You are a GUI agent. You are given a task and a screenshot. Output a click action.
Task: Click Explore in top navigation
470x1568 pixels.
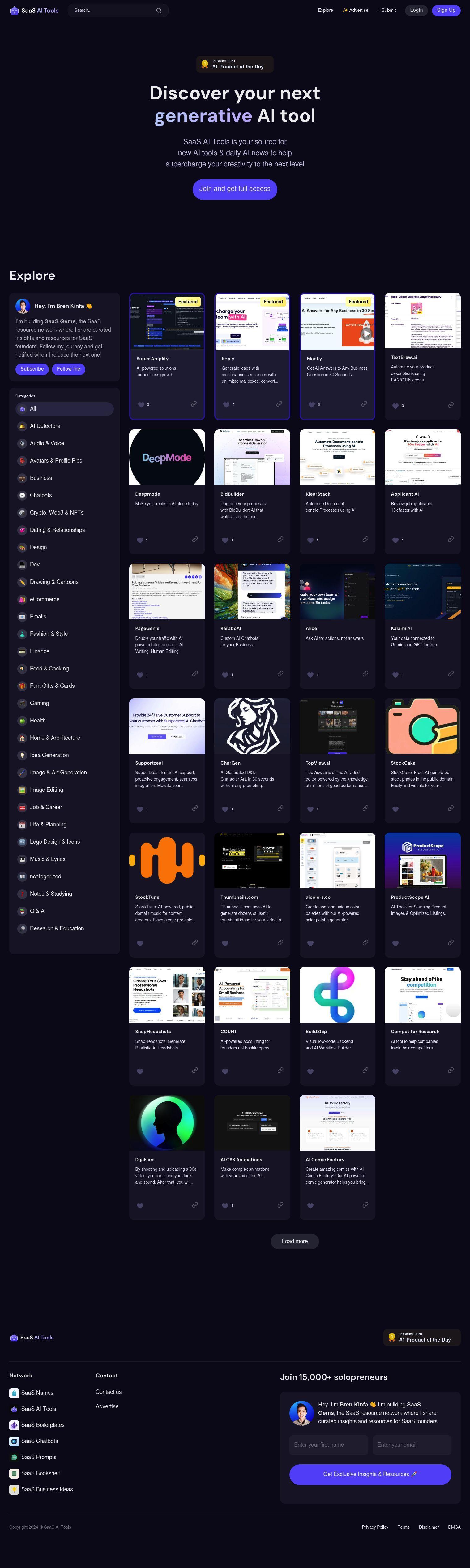click(325, 10)
